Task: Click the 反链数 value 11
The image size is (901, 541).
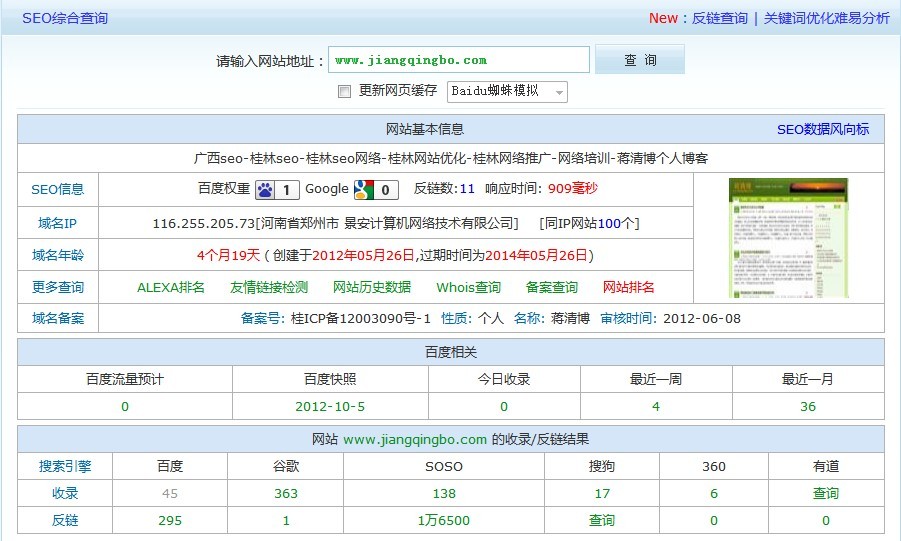Action: [467, 189]
